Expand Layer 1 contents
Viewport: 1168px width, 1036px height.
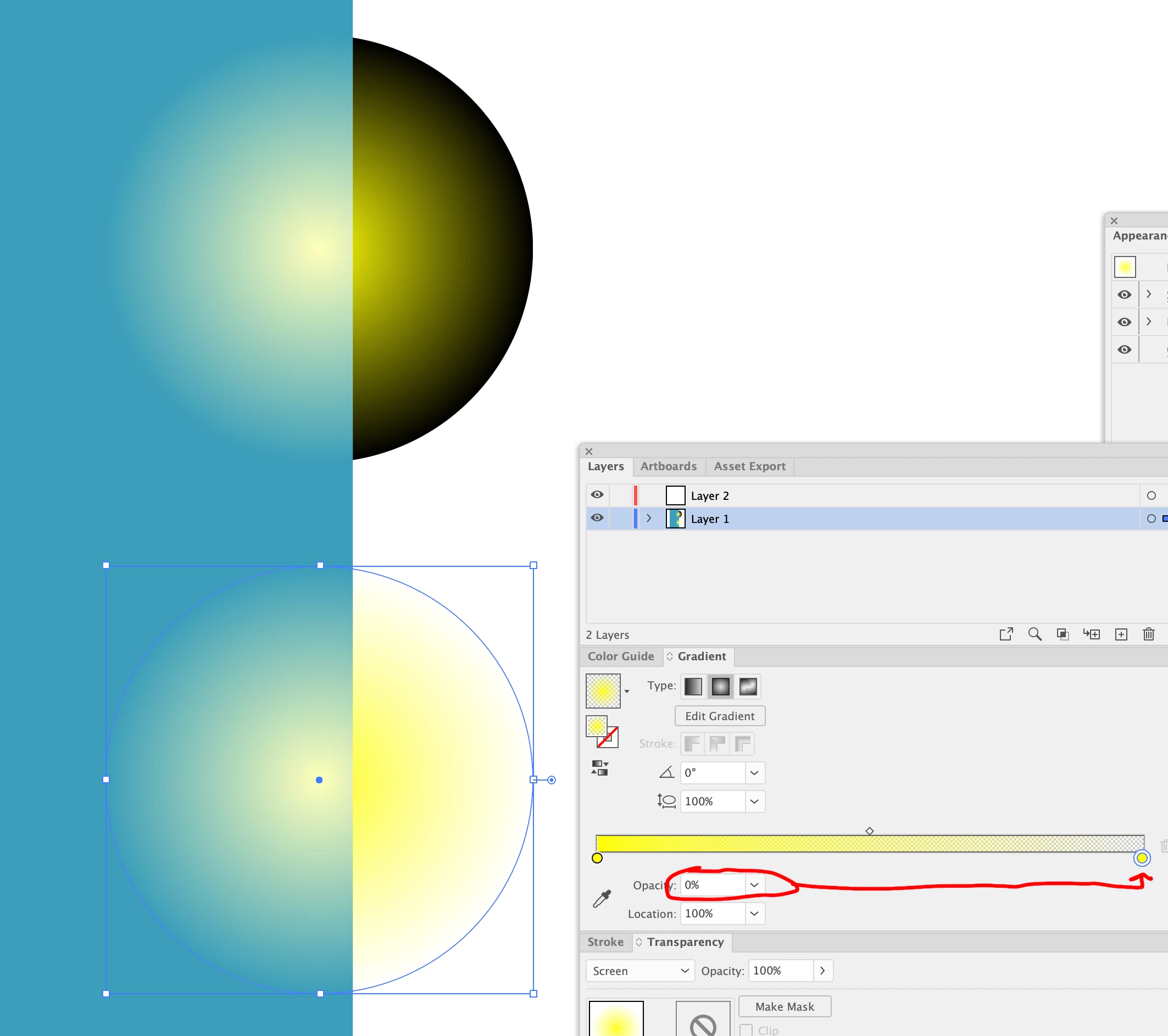649,519
